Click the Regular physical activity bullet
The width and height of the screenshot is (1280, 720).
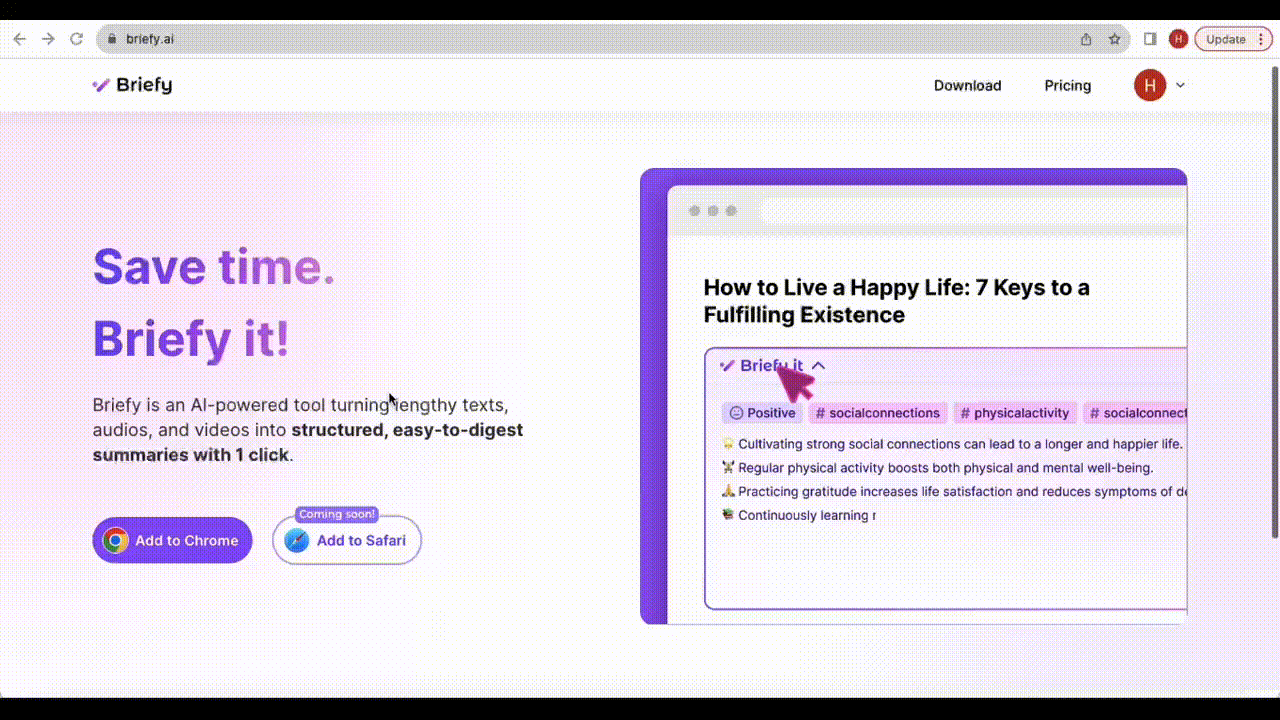point(938,468)
